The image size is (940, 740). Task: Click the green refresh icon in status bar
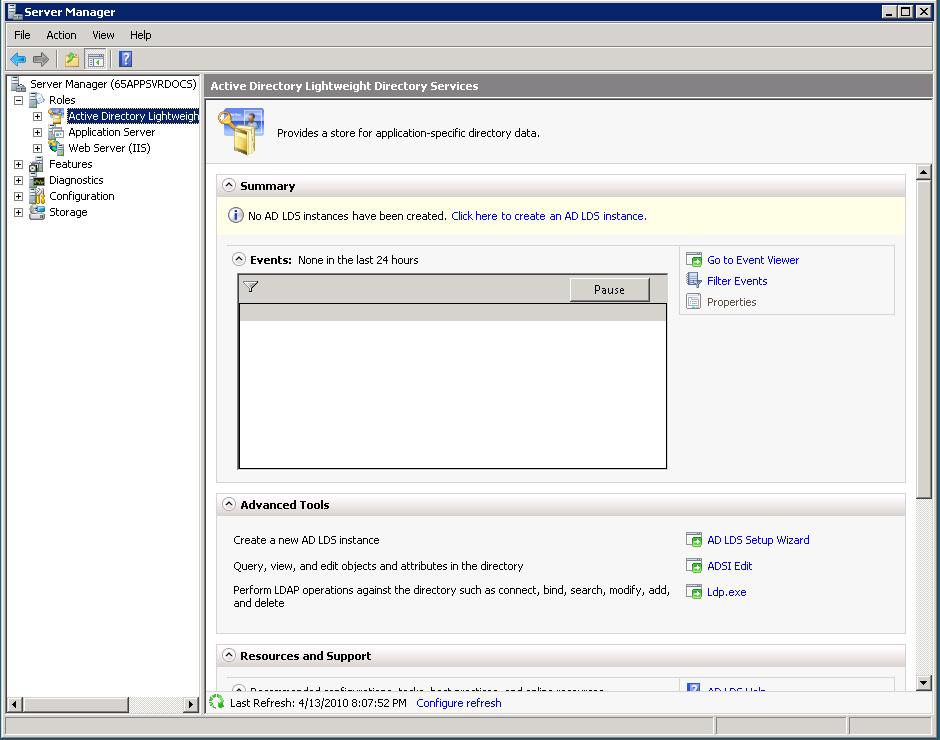217,703
